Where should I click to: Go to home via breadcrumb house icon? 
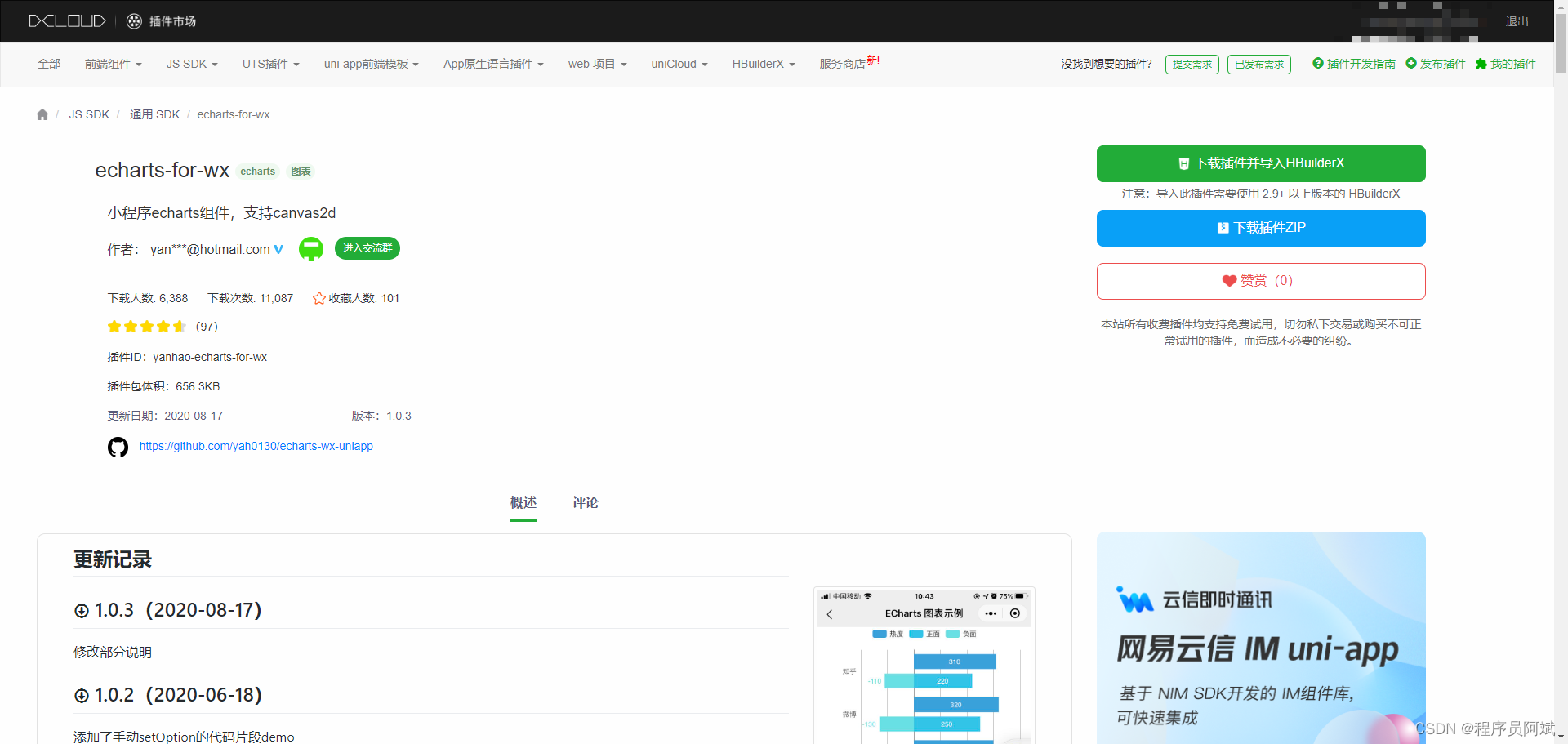(x=42, y=114)
